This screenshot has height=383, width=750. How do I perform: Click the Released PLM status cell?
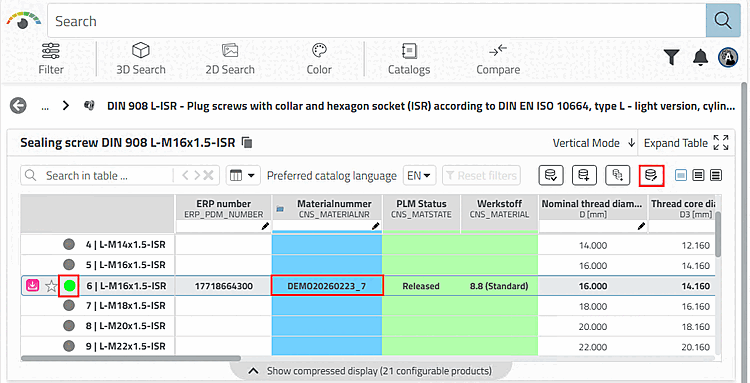(x=421, y=286)
